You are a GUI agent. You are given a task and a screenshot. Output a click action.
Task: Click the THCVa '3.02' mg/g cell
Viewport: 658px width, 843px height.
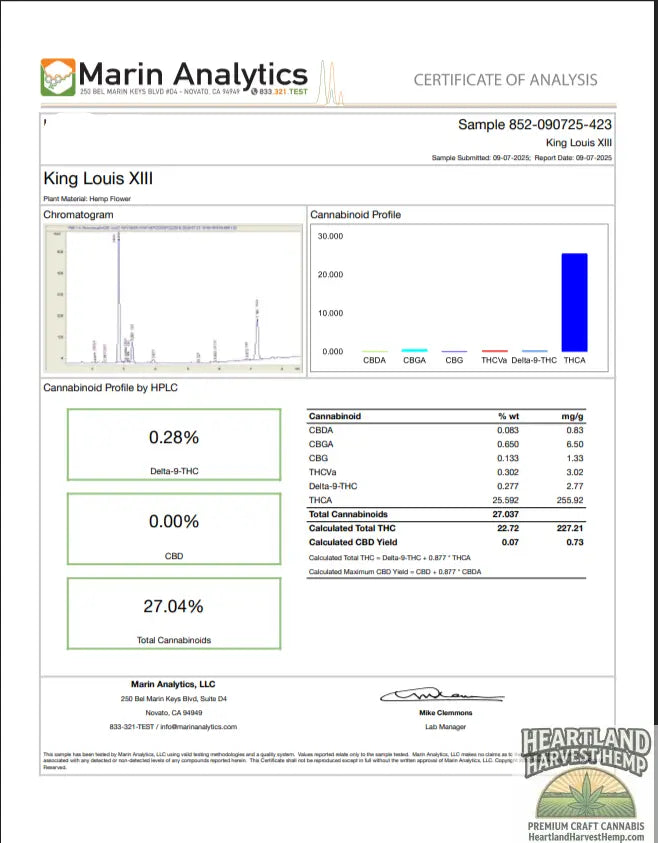(575, 472)
